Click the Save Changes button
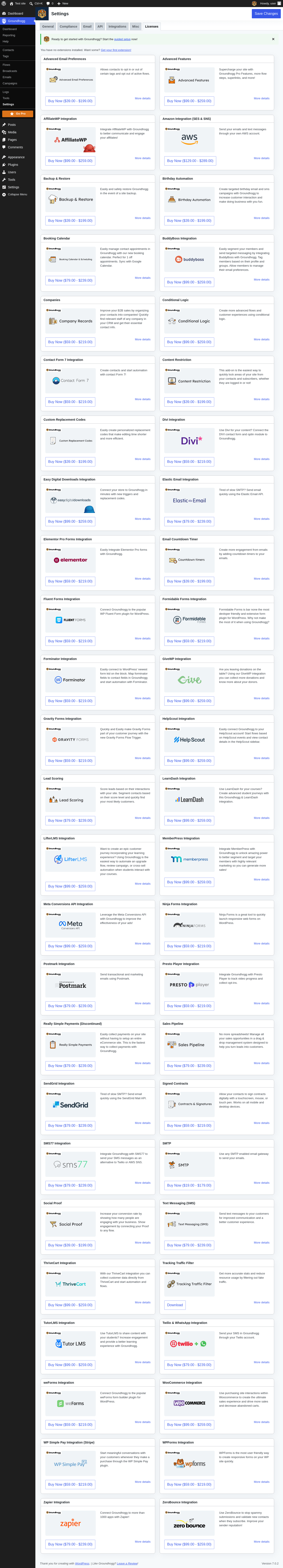Viewport: 283px width, 1568px height. (x=267, y=13)
